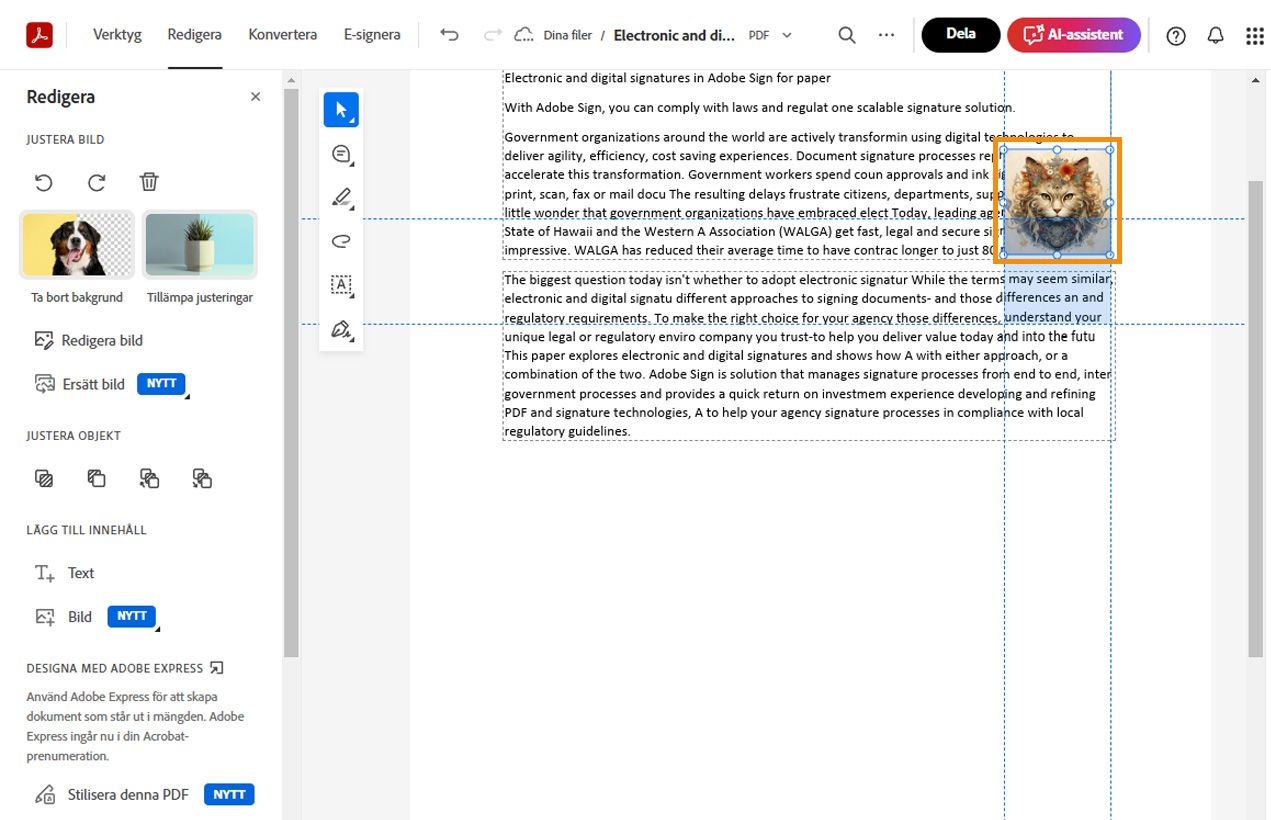Switch to the Redigera tab
The width and height of the screenshot is (1271, 820).
point(195,35)
